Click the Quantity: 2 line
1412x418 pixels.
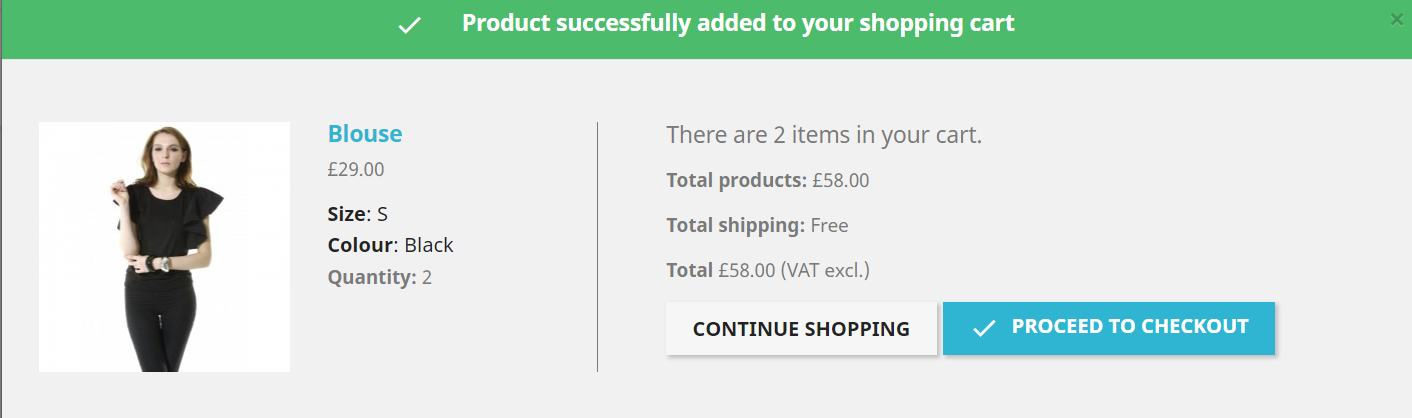coord(379,277)
